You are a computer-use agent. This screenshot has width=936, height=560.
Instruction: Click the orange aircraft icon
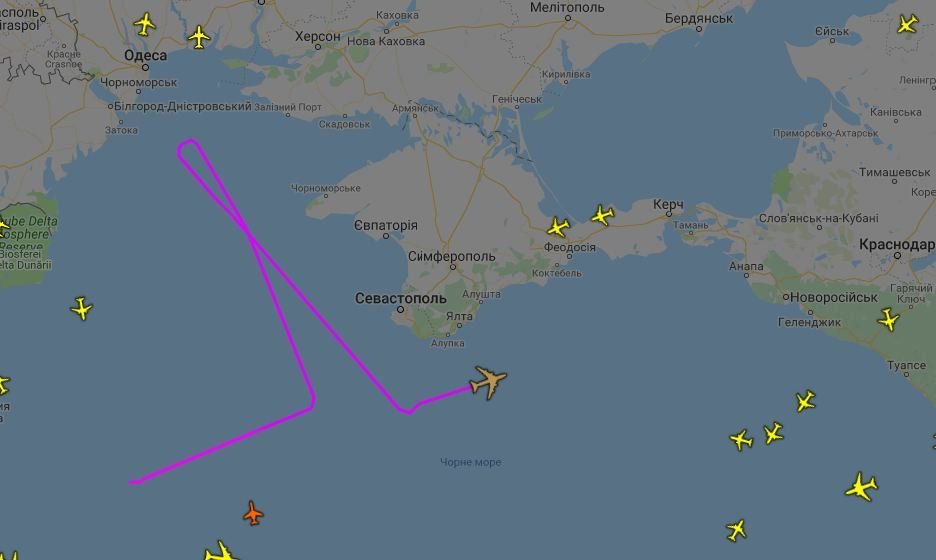coord(253,513)
